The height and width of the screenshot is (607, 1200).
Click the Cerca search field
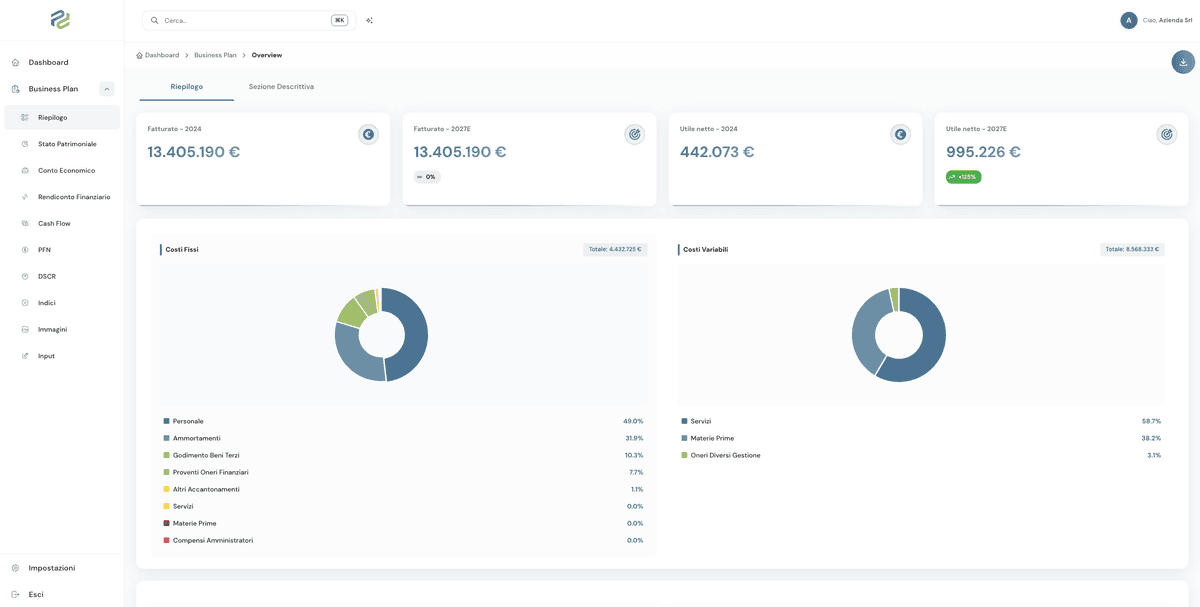click(x=249, y=20)
